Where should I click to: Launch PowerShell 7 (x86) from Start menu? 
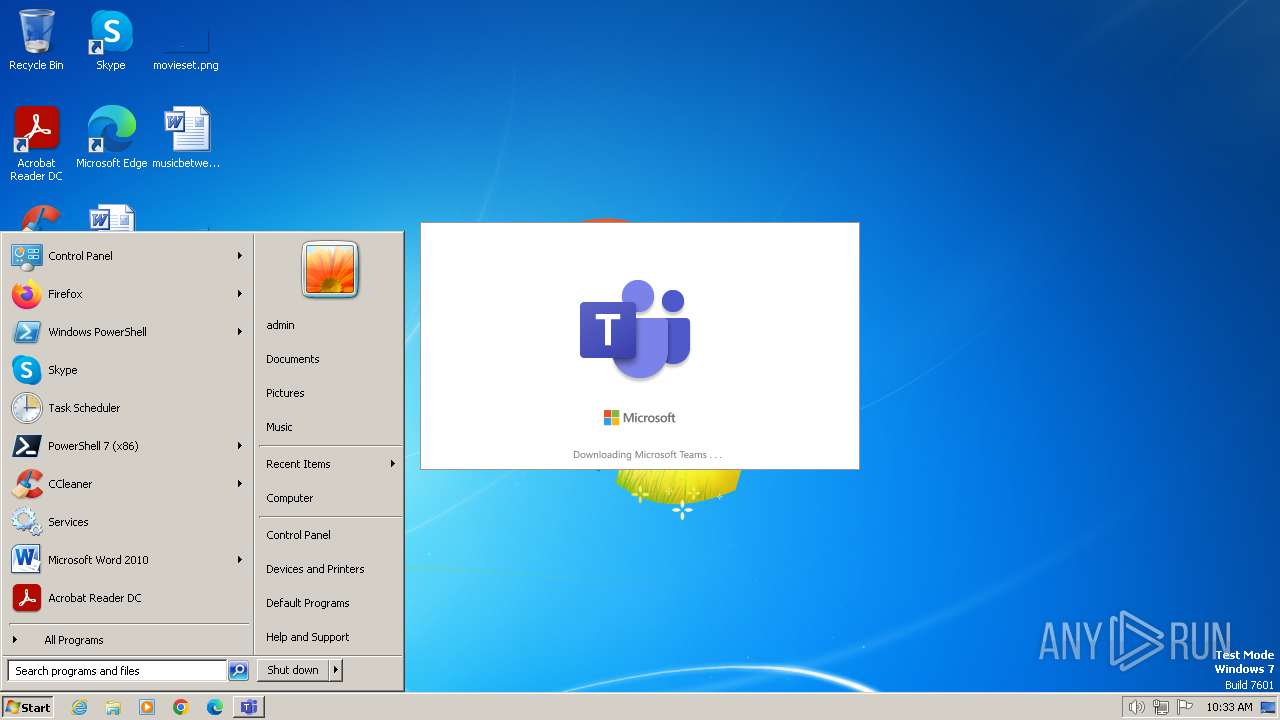(x=128, y=446)
